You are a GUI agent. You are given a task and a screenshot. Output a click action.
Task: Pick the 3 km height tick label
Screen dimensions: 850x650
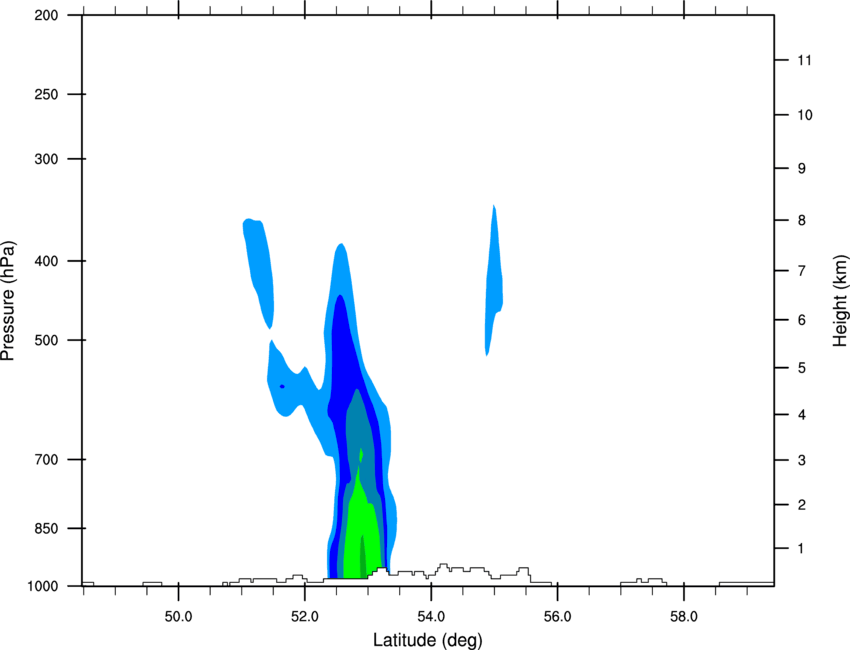click(x=801, y=460)
